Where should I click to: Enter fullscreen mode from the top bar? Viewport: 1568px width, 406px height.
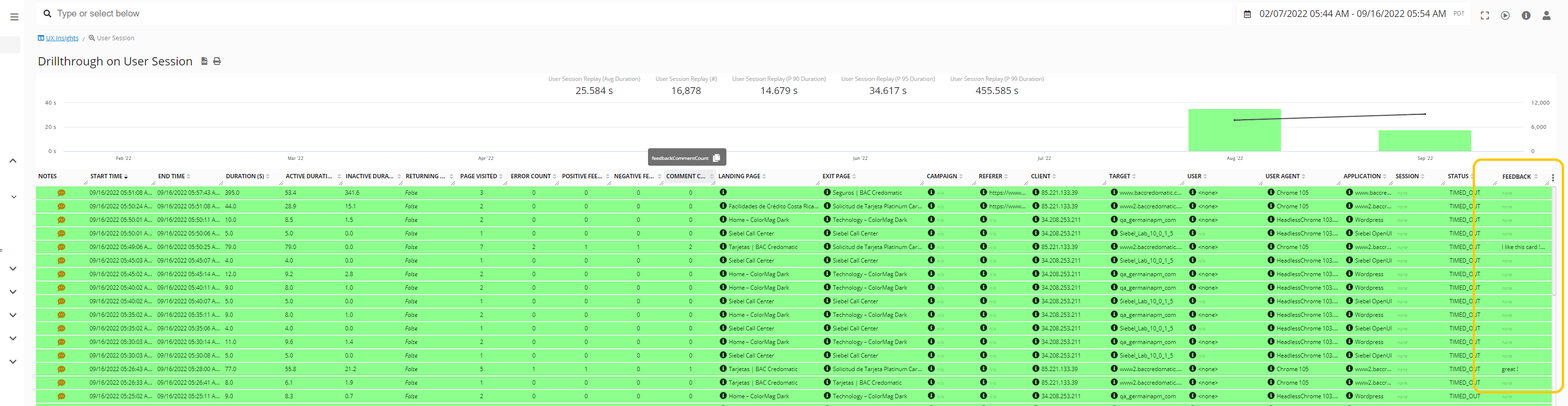point(1485,16)
